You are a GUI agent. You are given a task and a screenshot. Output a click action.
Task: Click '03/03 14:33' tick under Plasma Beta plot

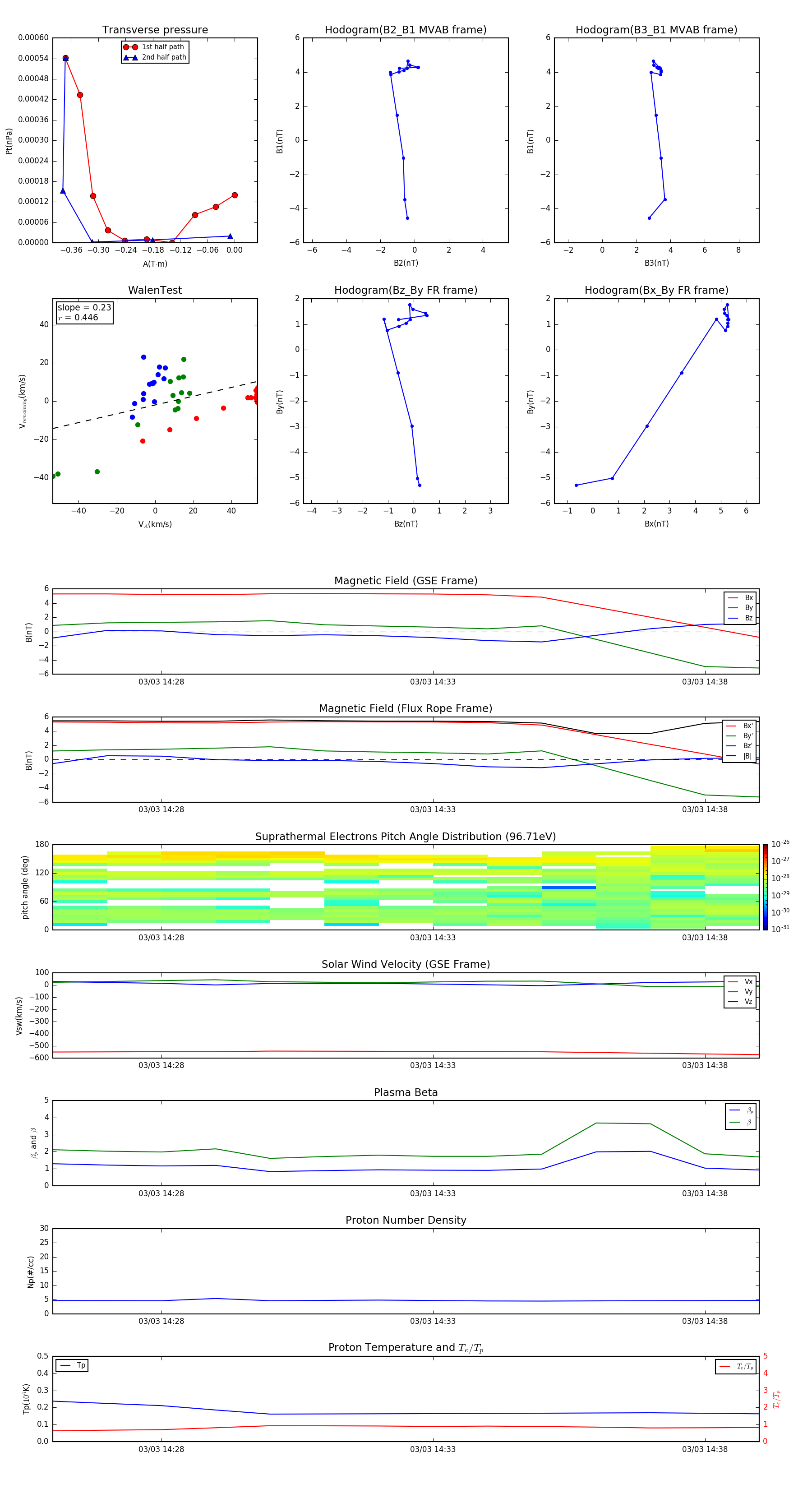433,1193
